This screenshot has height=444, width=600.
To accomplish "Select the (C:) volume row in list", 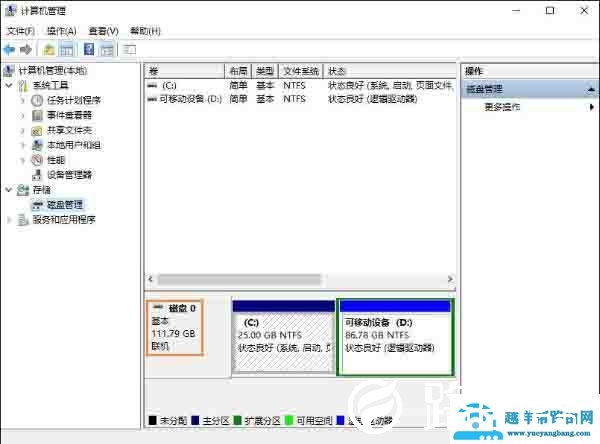I will coord(300,85).
